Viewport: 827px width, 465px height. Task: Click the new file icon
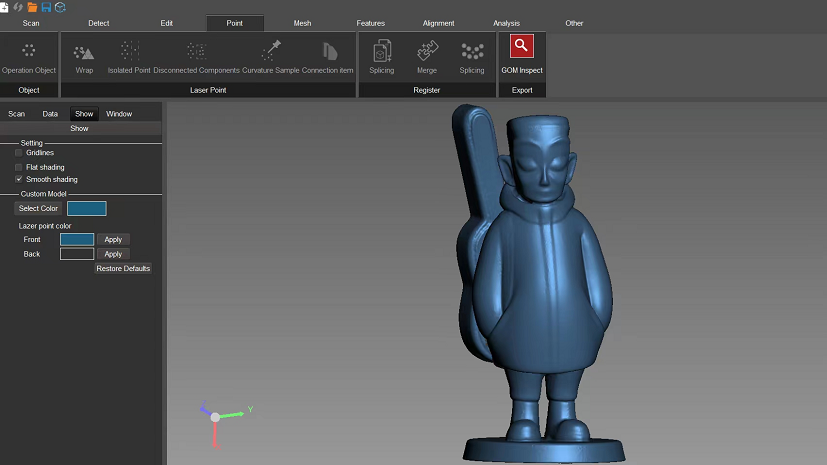4,7
